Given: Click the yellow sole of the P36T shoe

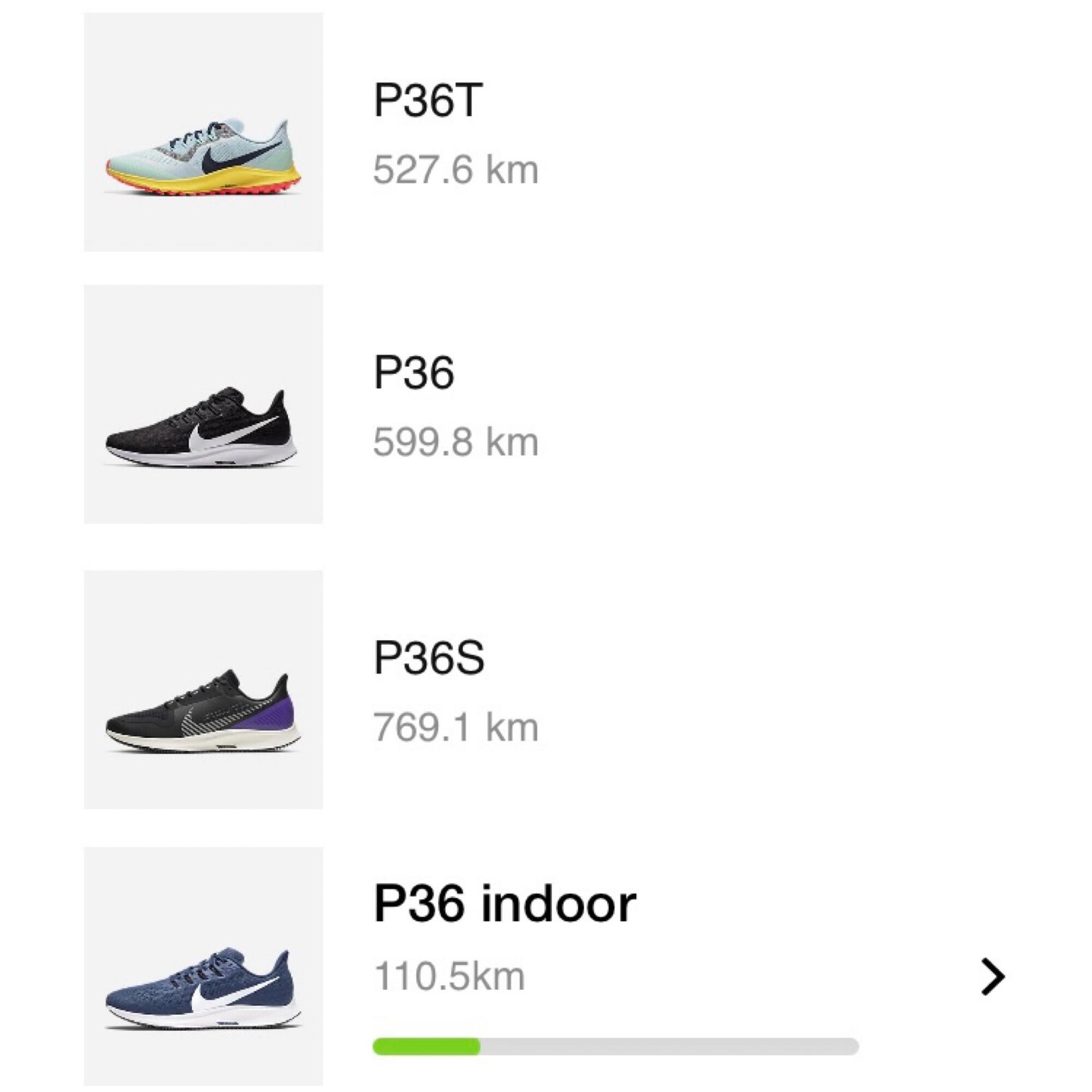Looking at the screenshot, I should coord(238,180).
